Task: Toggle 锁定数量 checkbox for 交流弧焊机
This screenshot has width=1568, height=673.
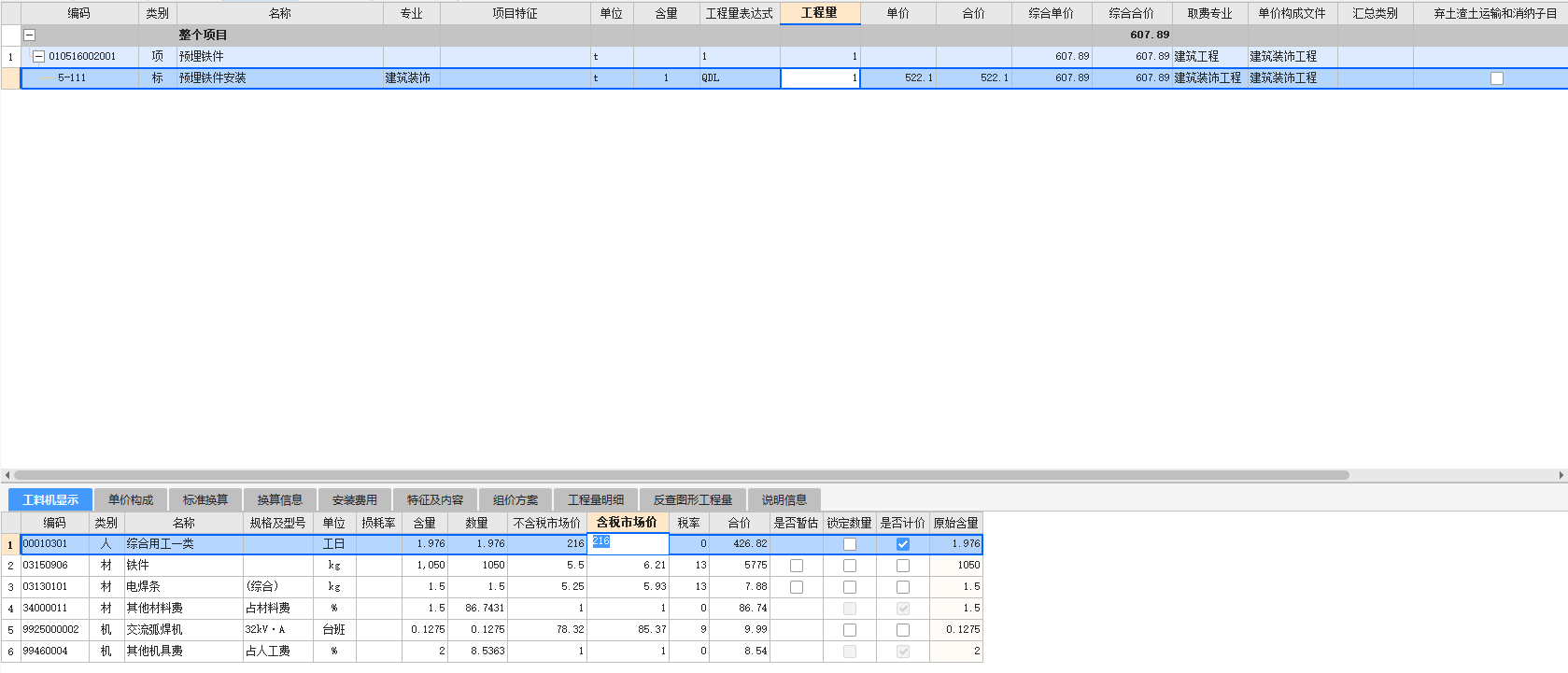Action: (x=850, y=630)
